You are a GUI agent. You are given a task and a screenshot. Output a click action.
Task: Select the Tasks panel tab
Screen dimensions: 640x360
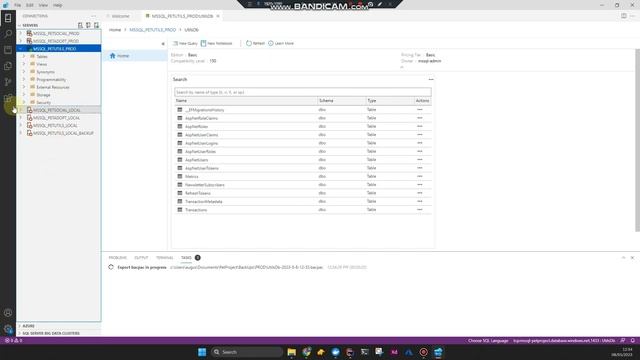point(186,258)
